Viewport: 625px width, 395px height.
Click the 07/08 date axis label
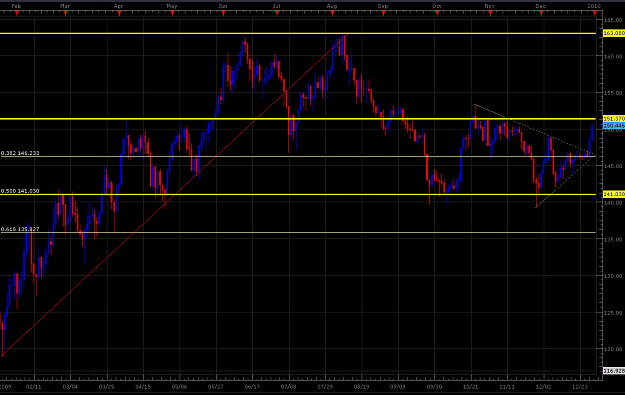click(289, 387)
